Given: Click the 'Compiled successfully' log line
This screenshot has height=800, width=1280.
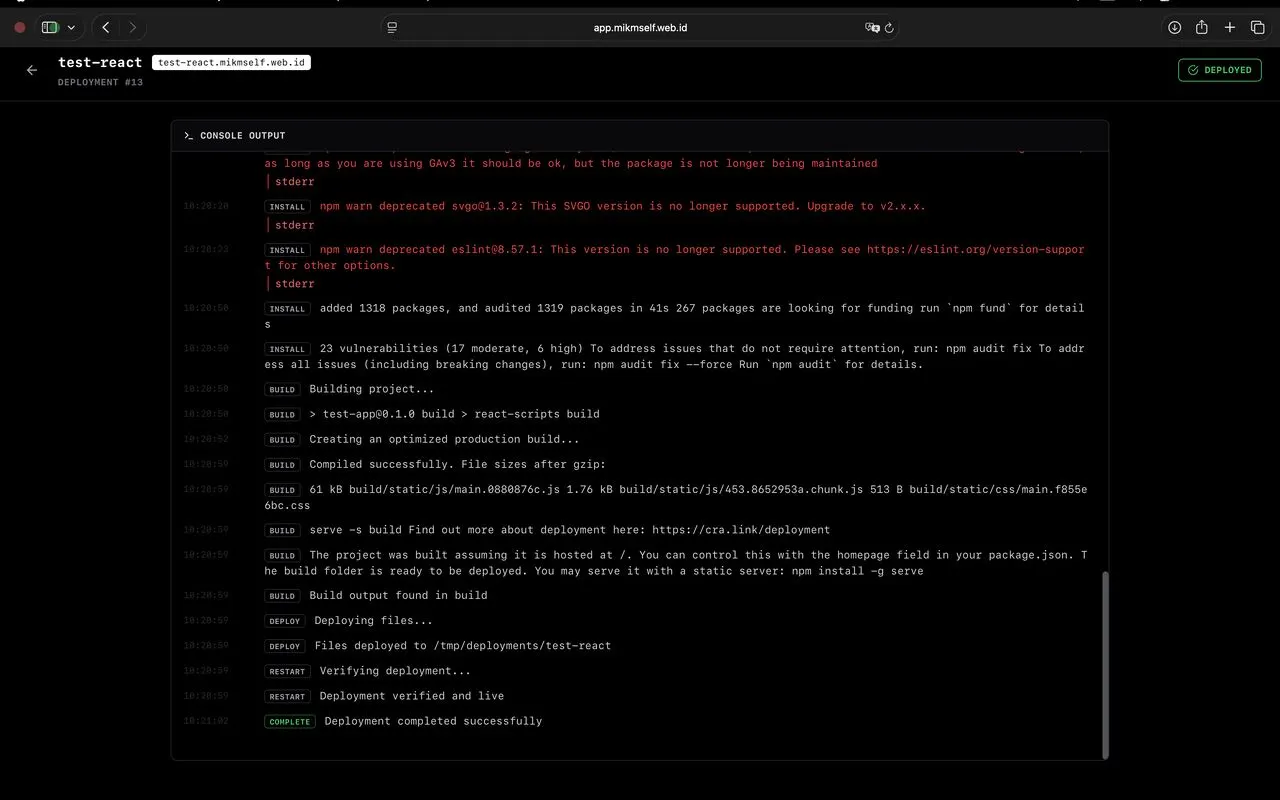Looking at the screenshot, I should 457,464.
